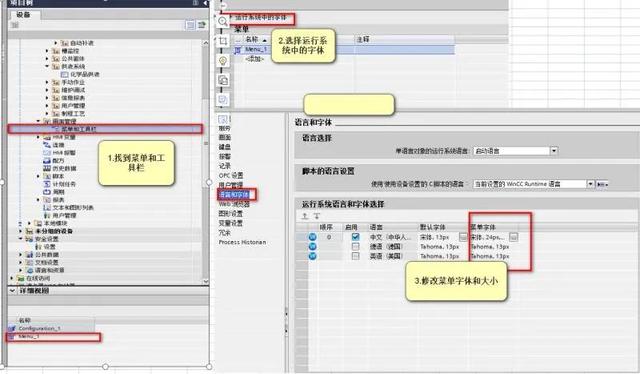Screen dimensions: 640x374
Task: Click the scroll-up arrow of the project tree
Action: (x=205, y=43)
